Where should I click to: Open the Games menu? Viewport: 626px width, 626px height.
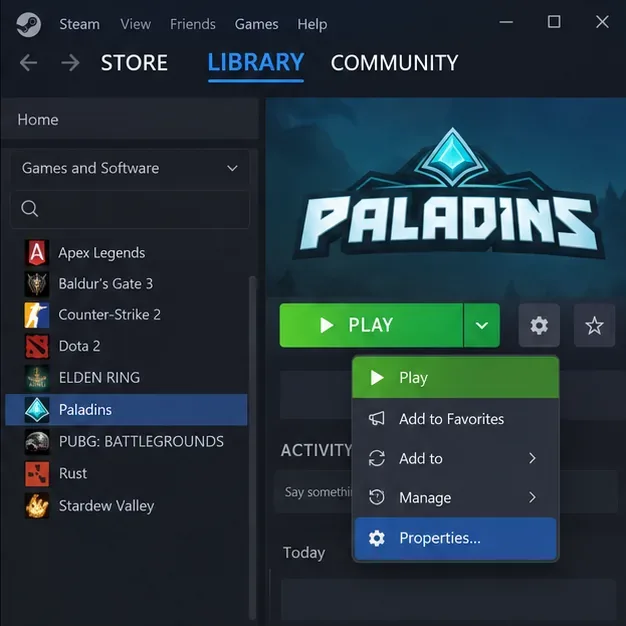coord(256,24)
